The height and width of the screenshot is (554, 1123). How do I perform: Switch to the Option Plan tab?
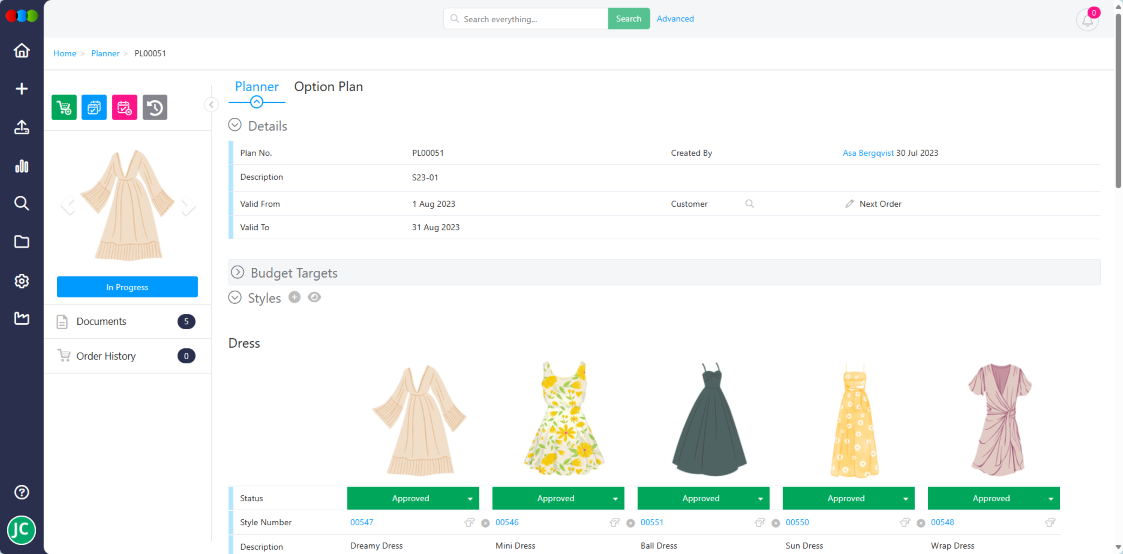coord(328,87)
